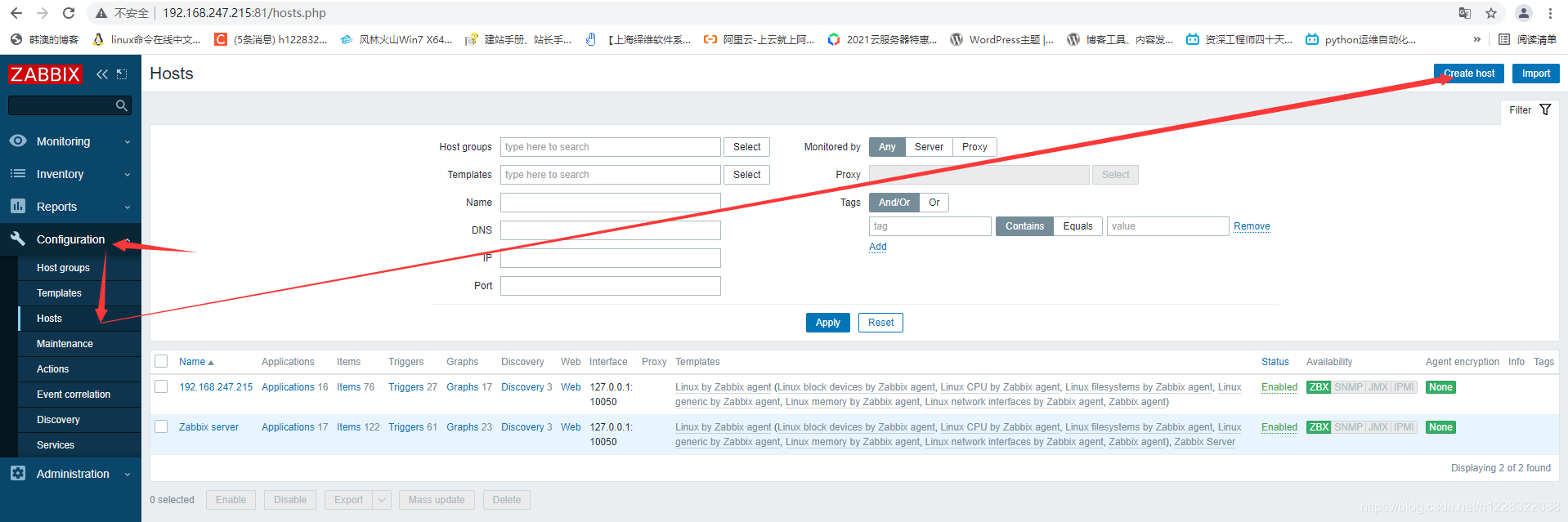Click the Configuration wrench icon
Image resolution: width=1568 pixels, height=522 pixels.
tap(18, 239)
